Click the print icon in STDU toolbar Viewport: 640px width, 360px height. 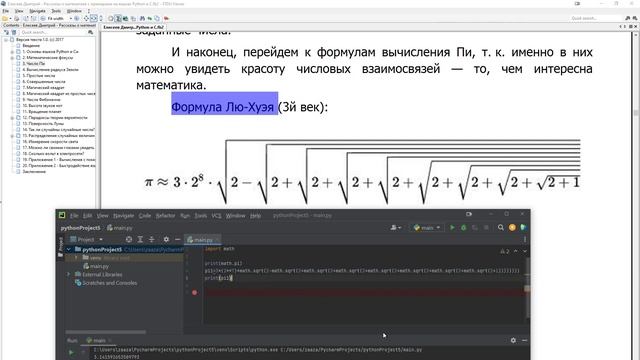[x=17, y=18]
